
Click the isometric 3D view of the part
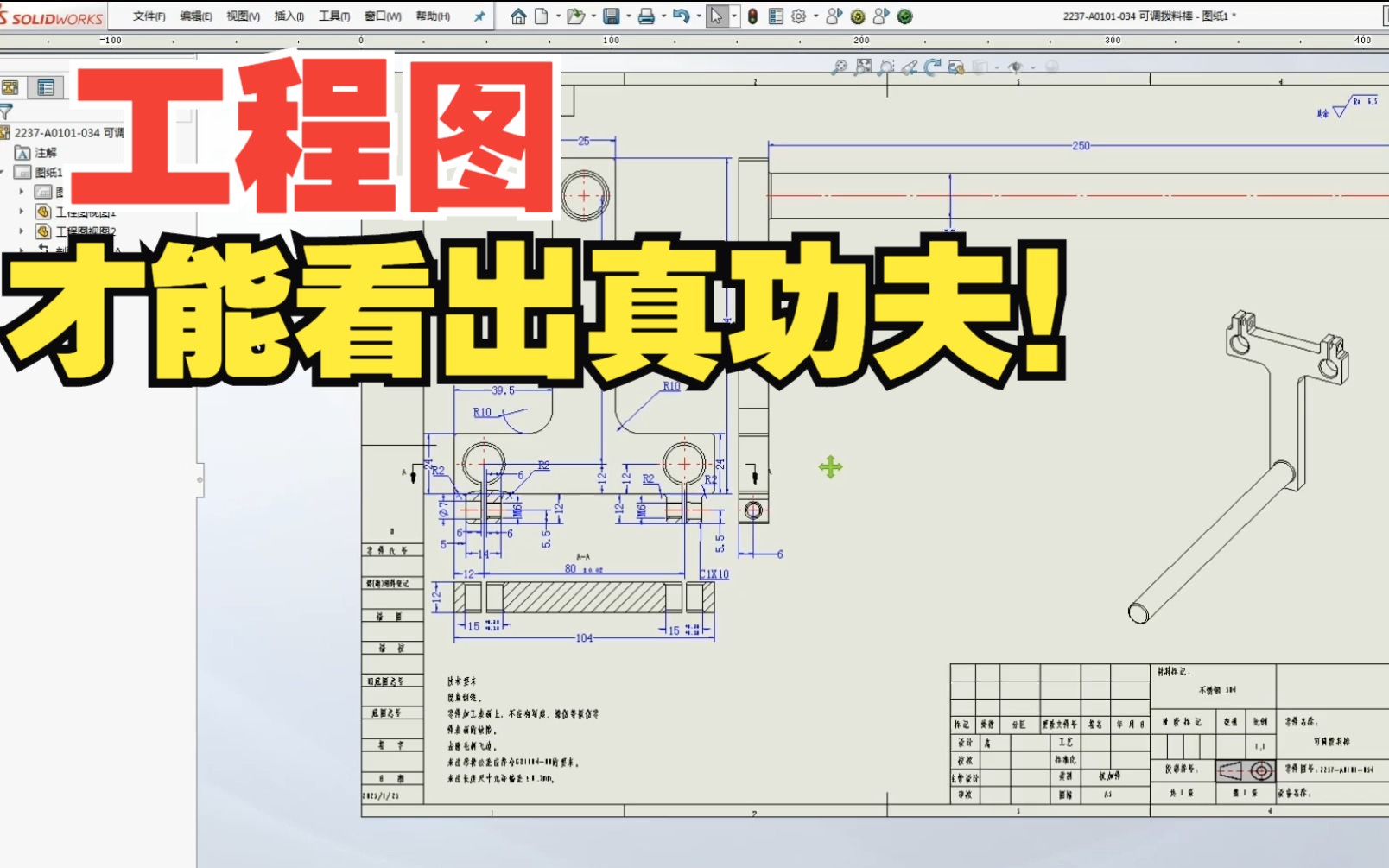pos(1239,466)
